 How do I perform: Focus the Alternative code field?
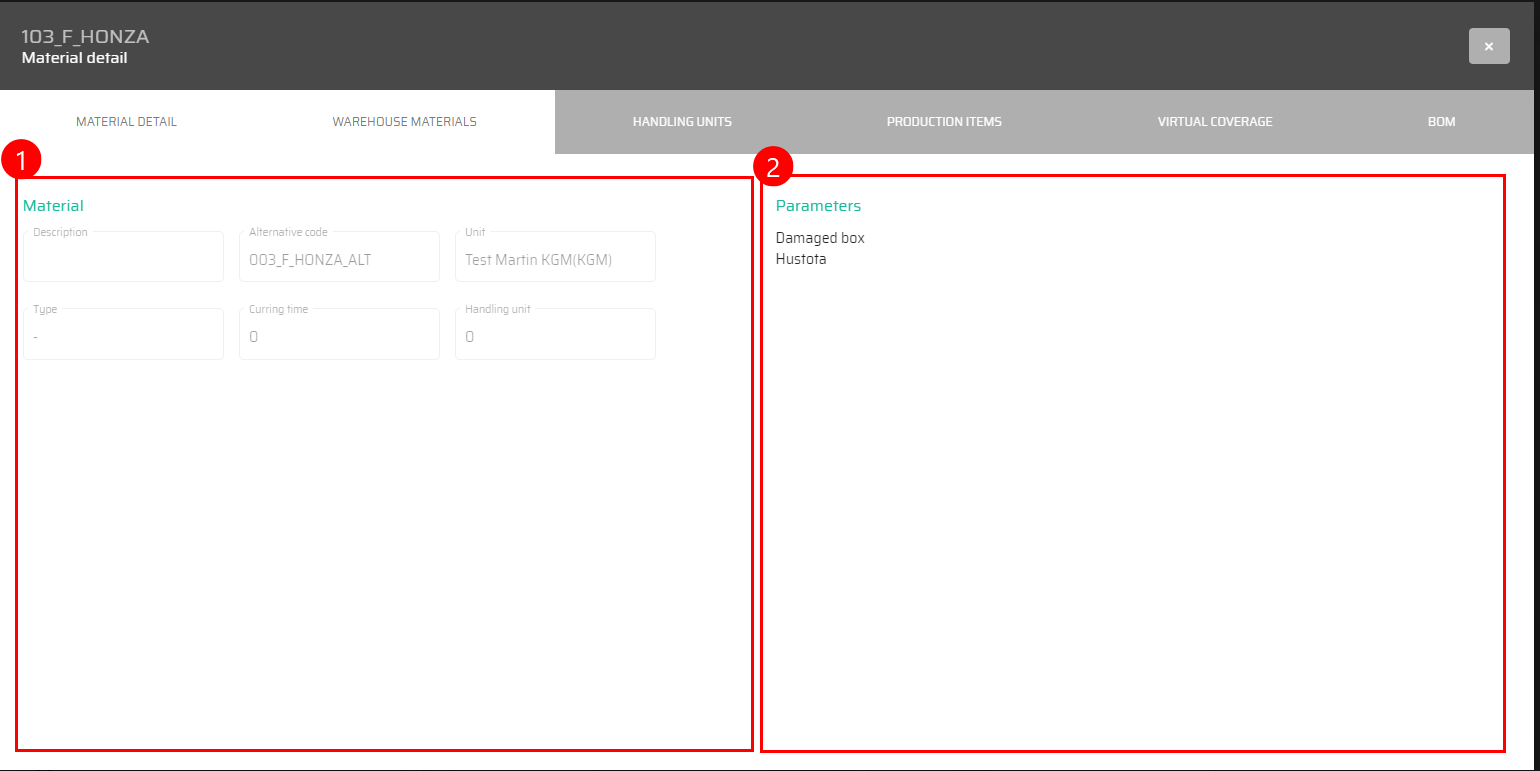coord(339,260)
